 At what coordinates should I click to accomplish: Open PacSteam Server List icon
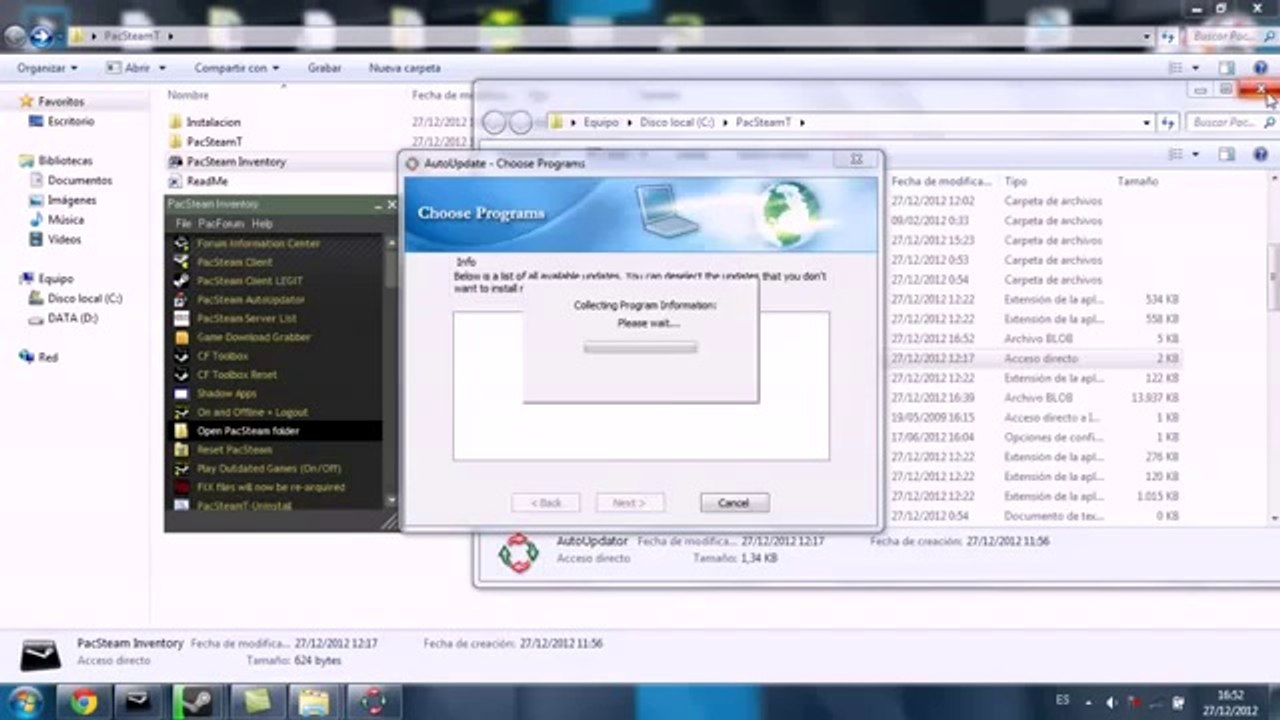(x=181, y=318)
